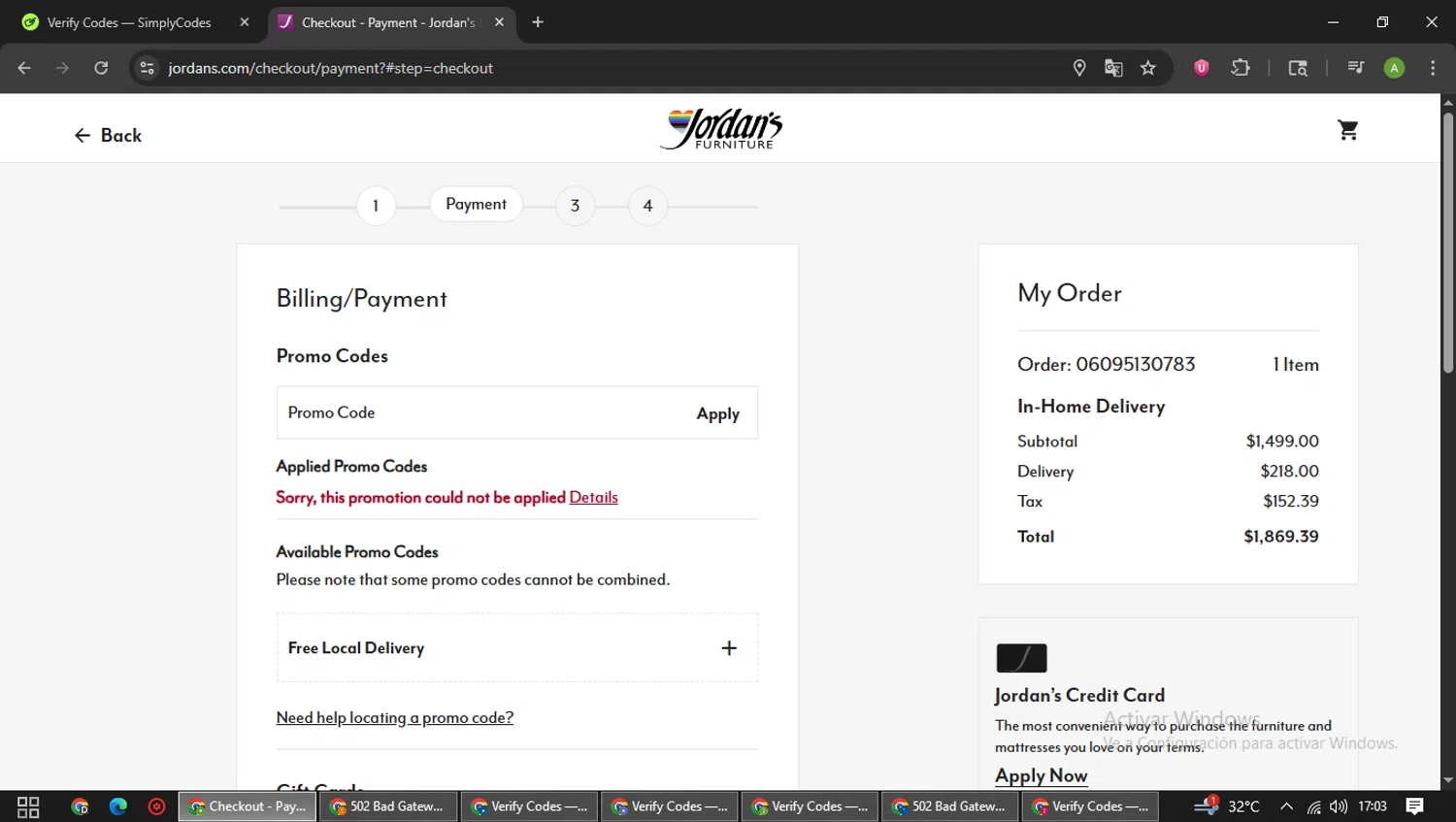Close the Verify Codes tab
Viewport: 1456px width, 822px height.
(x=245, y=22)
